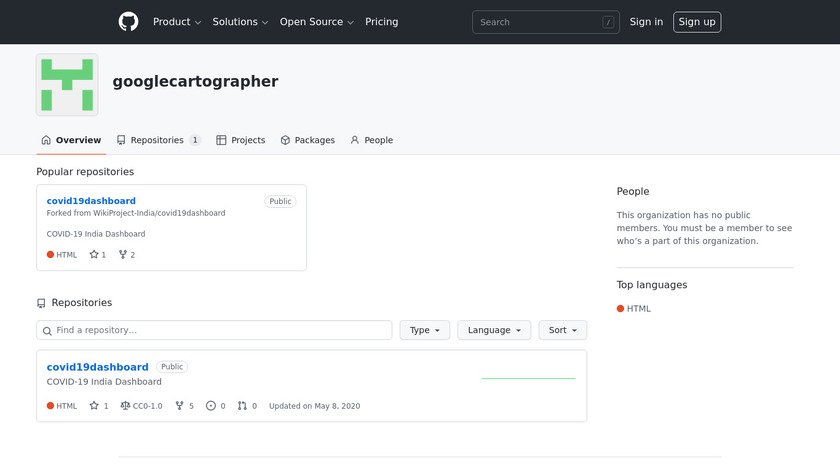Click the googlecartographer organization avatar
Viewport: 840px width, 472px height.
67,85
